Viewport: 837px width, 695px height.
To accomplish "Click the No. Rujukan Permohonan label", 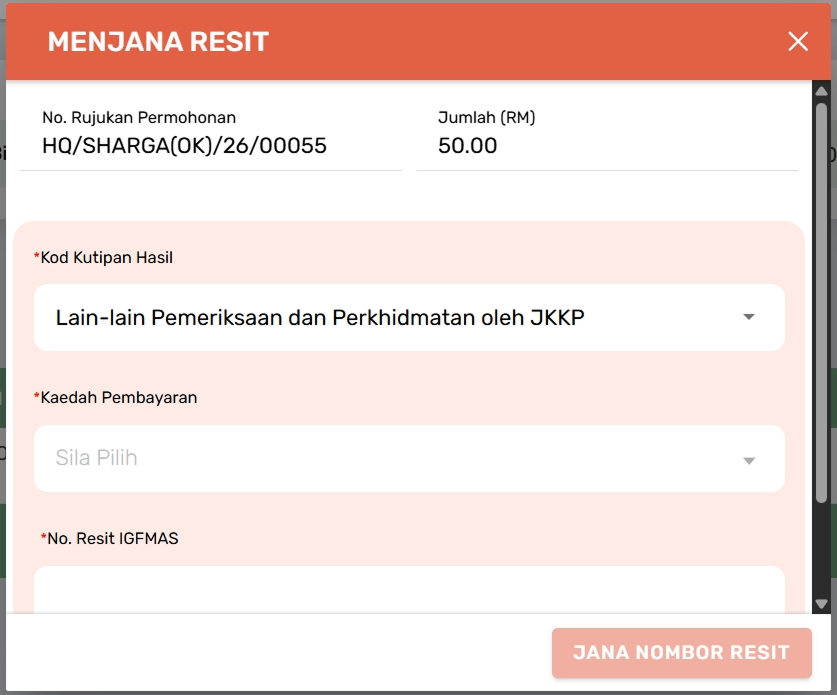I will (x=139, y=117).
